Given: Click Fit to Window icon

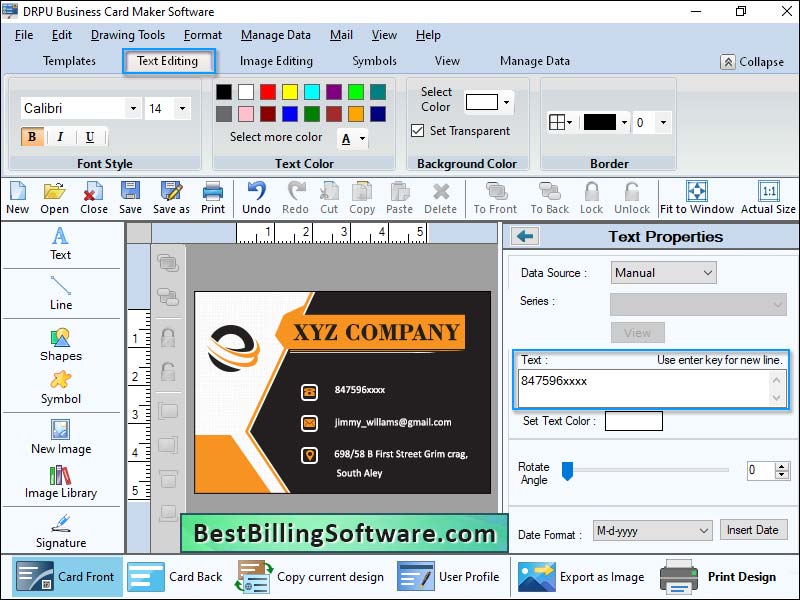Looking at the screenshot, I should point(696,198).
